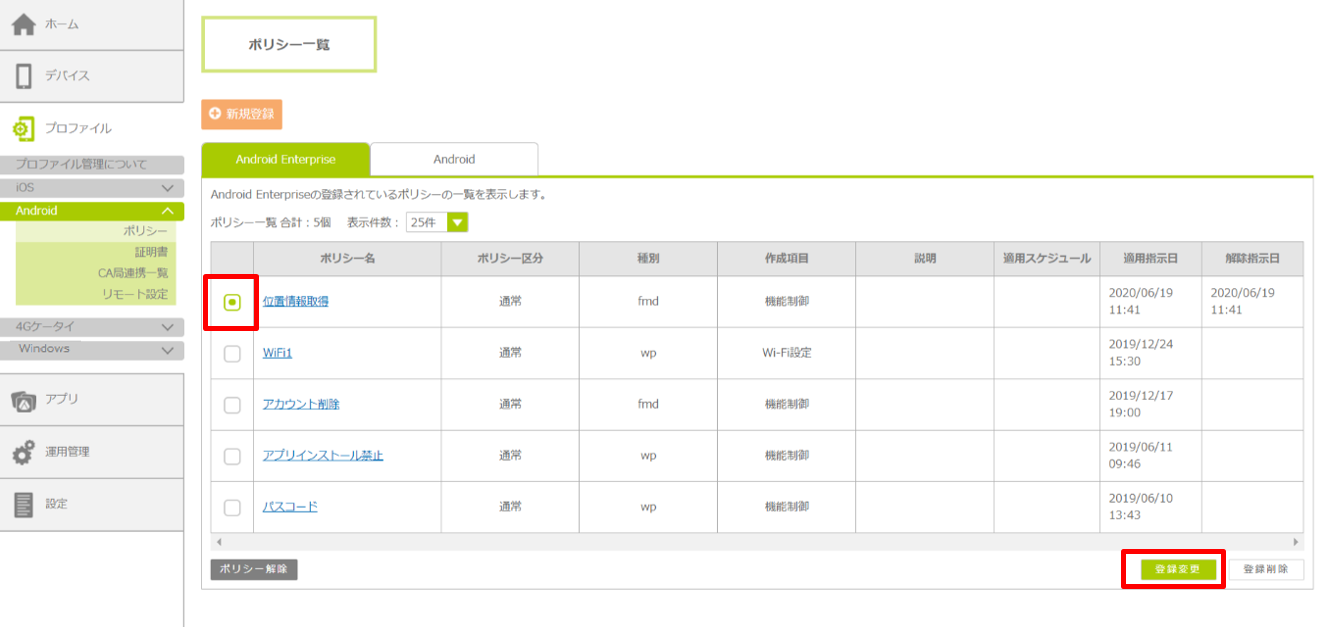Open the アプリインストール禁止 policy link
The width and height of the screenshot is (1322, 627).
323,456
